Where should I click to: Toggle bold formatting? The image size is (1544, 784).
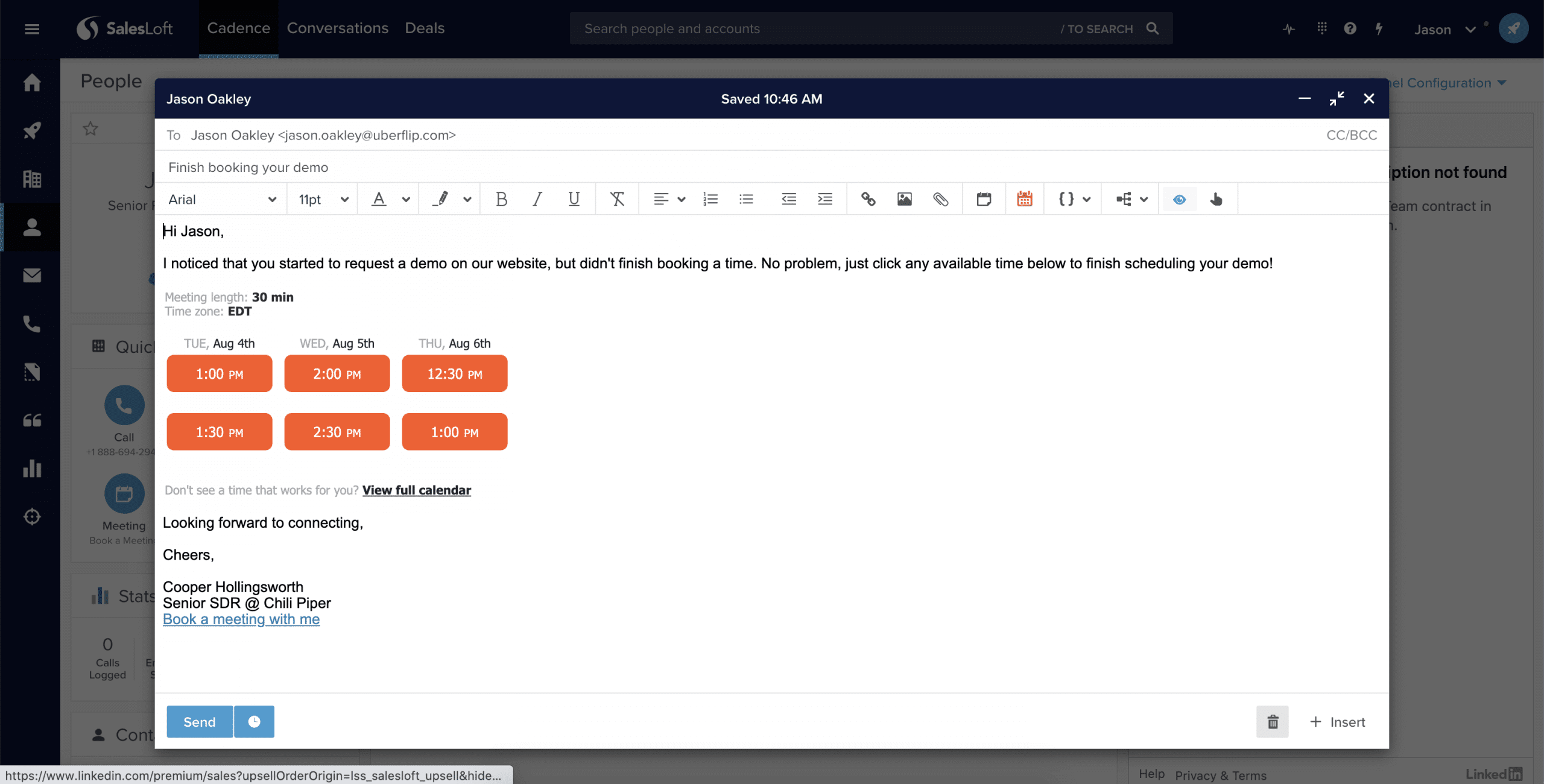point(501,199)
